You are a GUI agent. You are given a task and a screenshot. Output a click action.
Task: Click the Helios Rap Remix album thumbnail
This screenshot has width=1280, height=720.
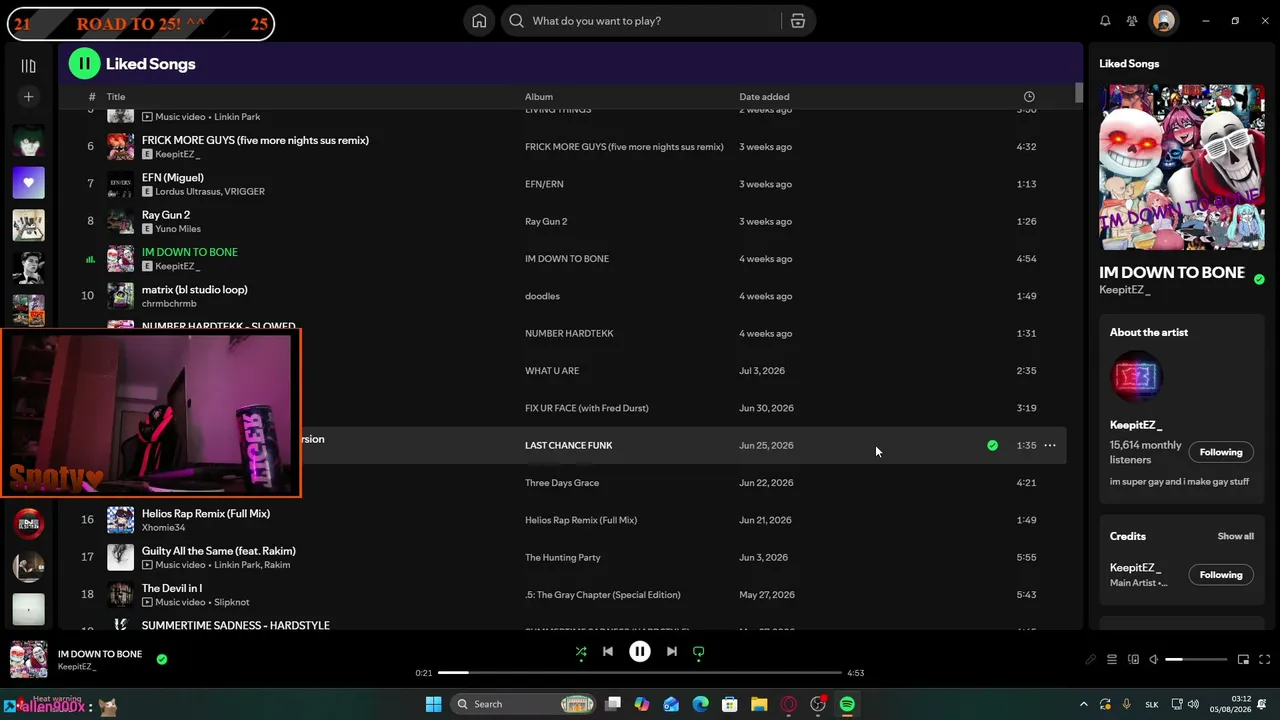pos(120,520)
